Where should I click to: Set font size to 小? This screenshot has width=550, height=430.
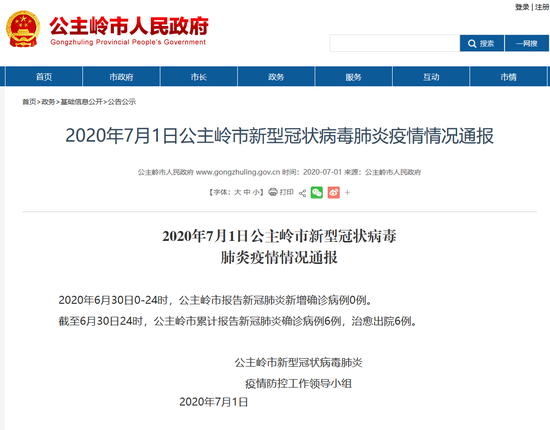coord(256,192)
